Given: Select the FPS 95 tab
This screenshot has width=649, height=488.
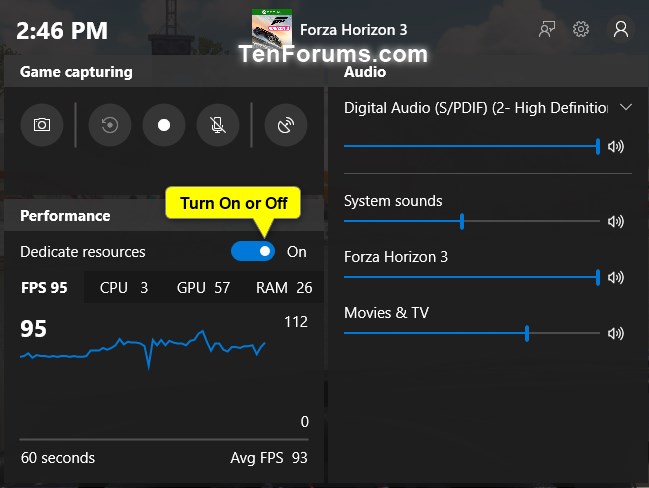Looking at the screenshot, I should click(45, 288).
